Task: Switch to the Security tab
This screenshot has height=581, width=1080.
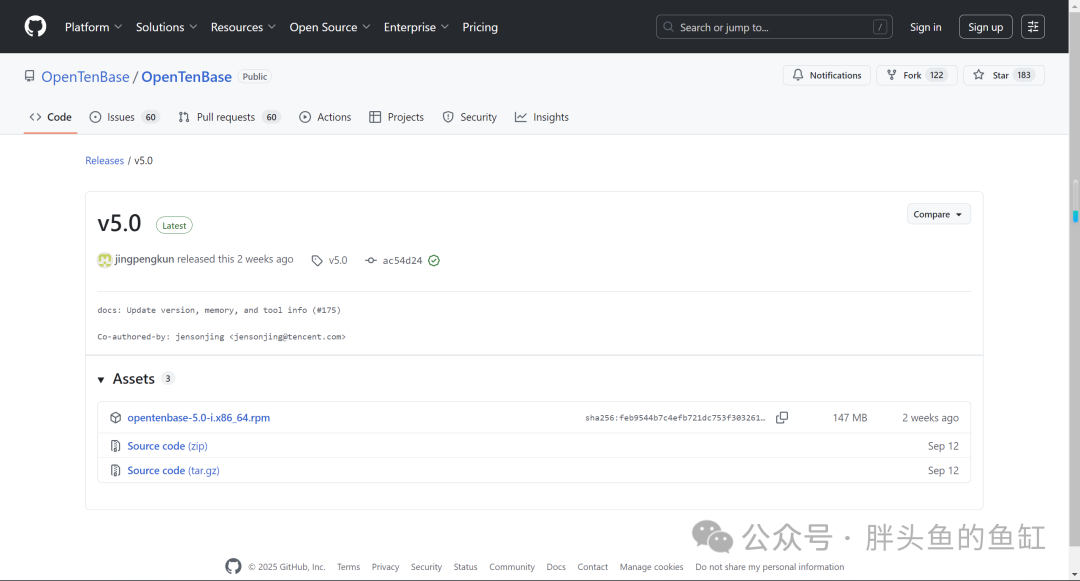Action: click(470, 117)
